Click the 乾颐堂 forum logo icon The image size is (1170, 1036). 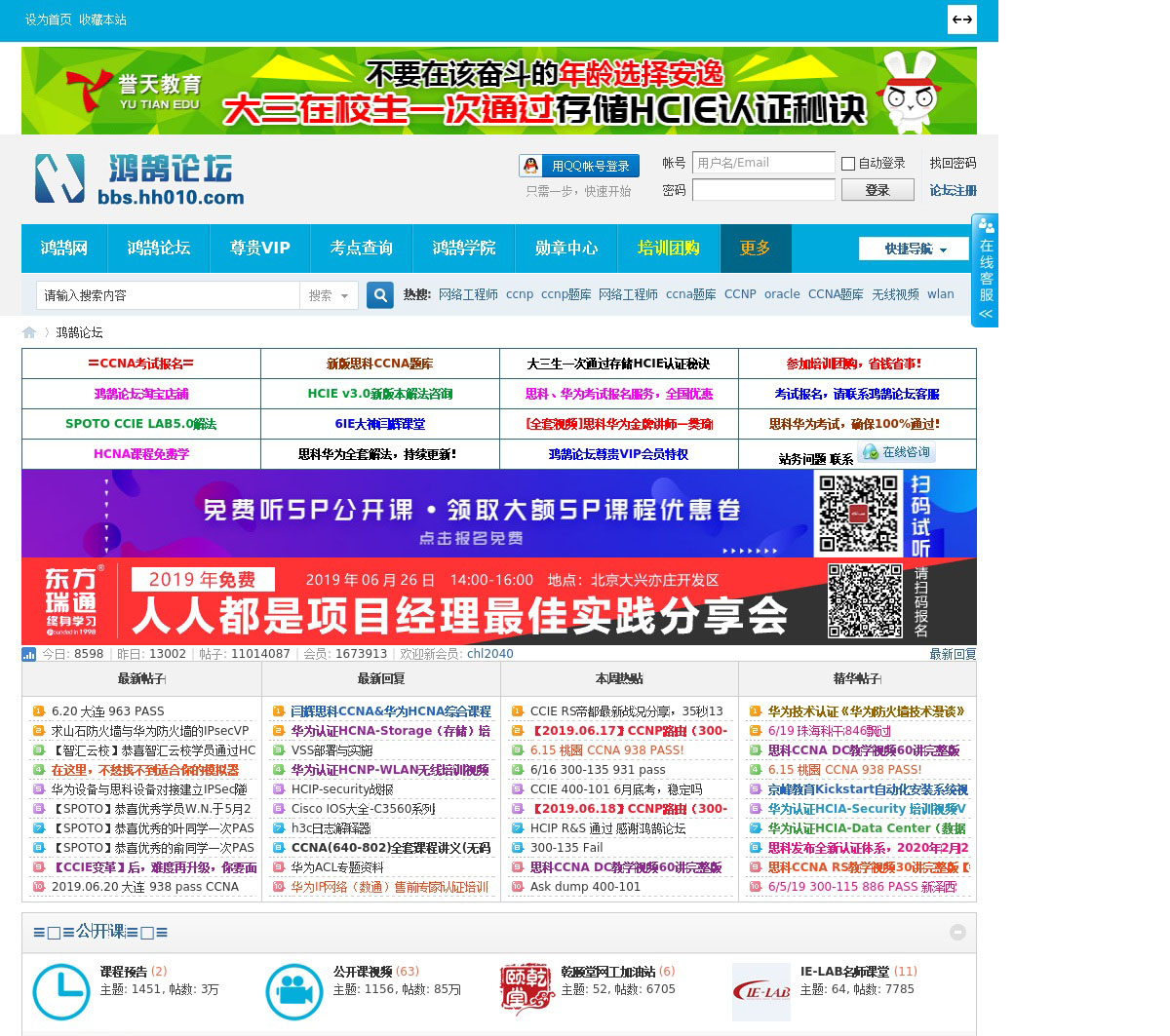coord(526,991)
